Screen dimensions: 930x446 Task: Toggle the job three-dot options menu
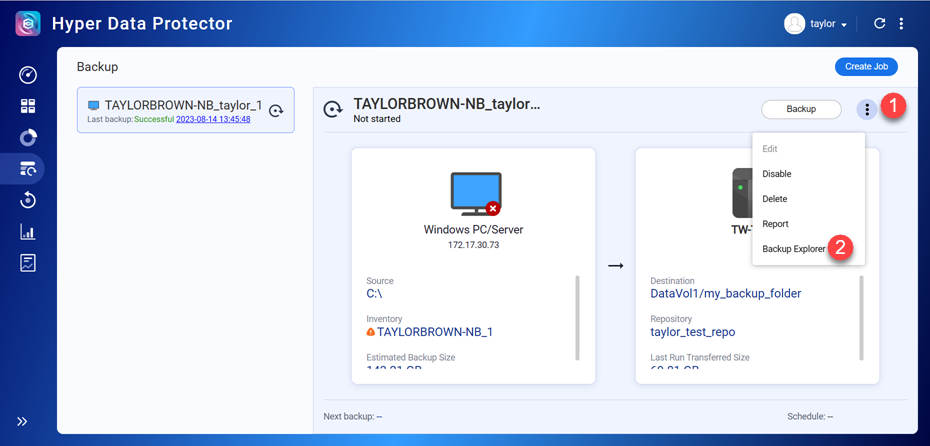[867, 110]
